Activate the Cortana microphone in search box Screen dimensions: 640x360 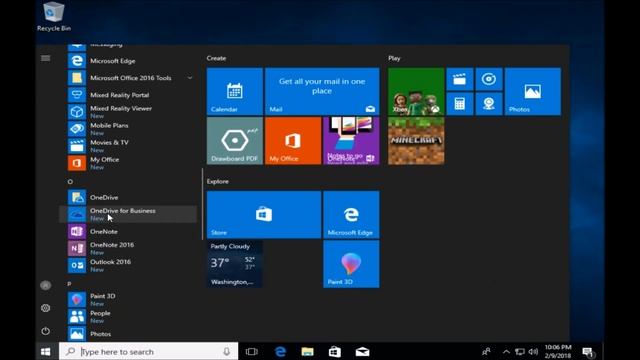(227, 351)
